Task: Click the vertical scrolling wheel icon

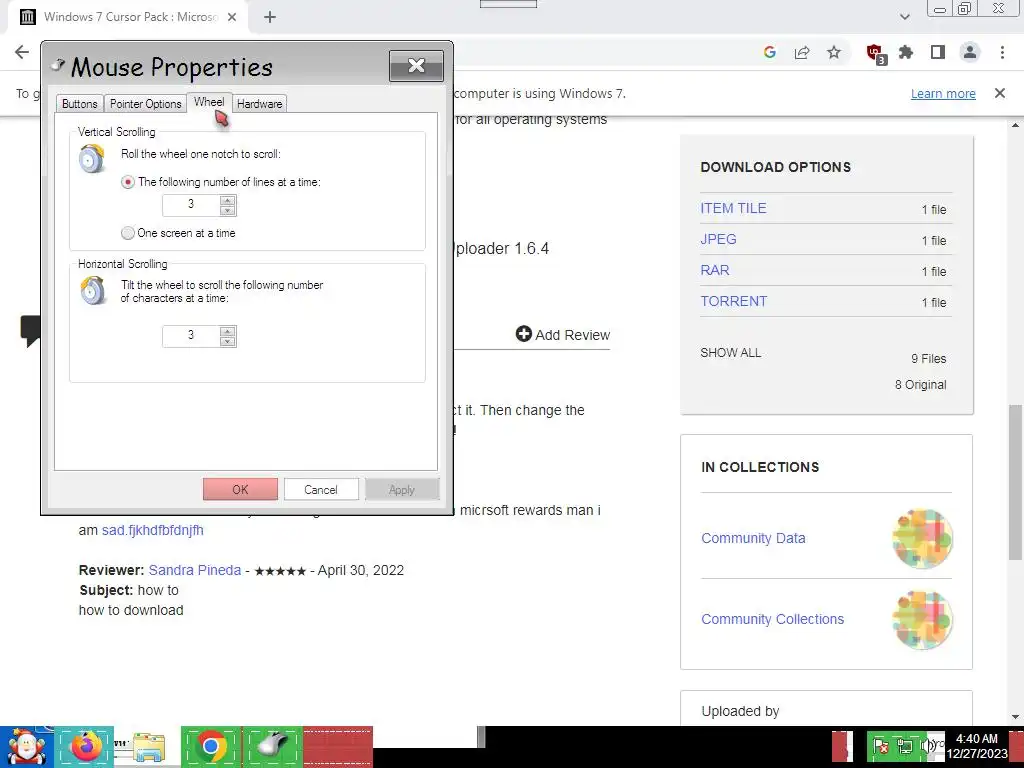Action: click(92, 159)
